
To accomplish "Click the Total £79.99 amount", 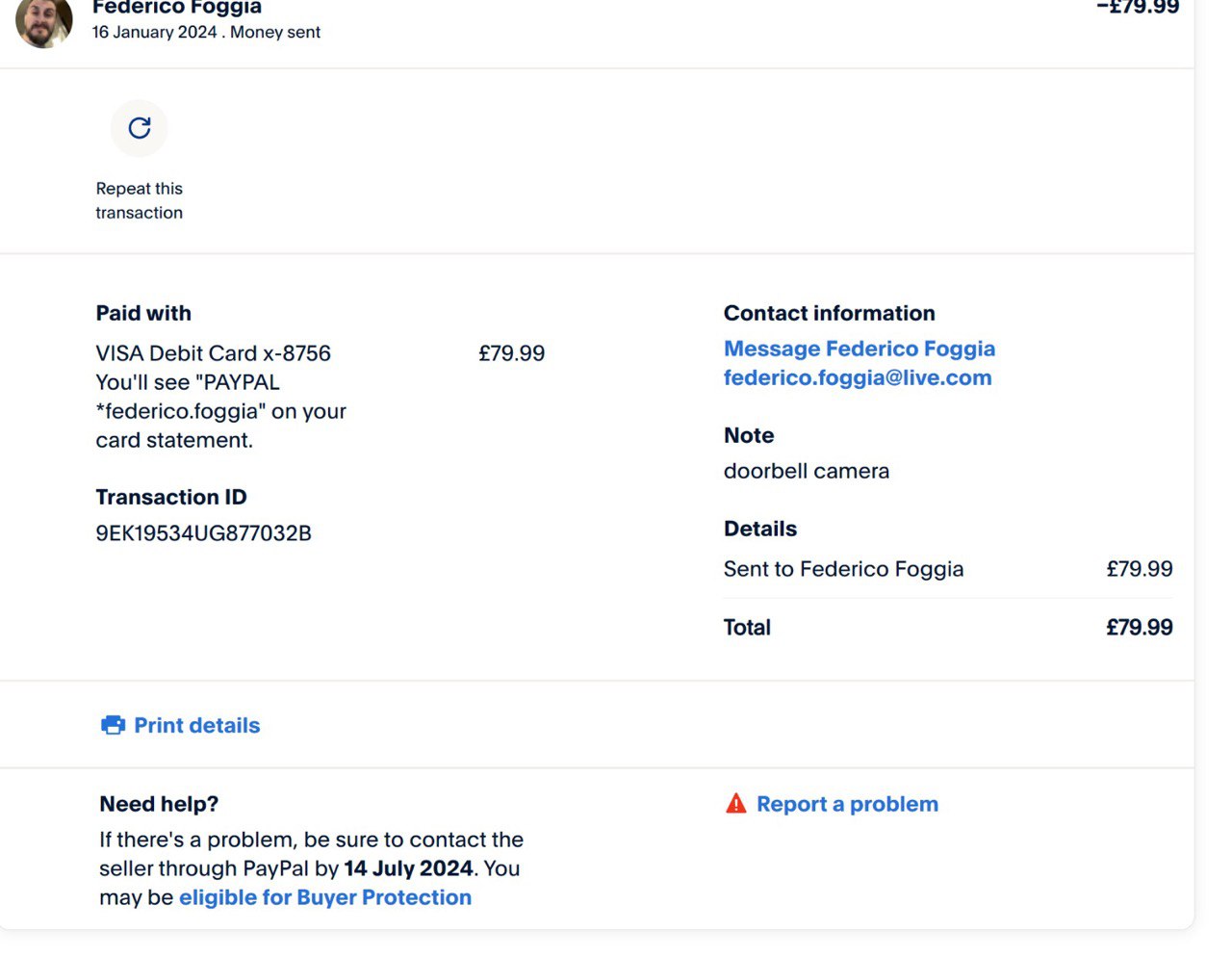I will coord(1139,628).
